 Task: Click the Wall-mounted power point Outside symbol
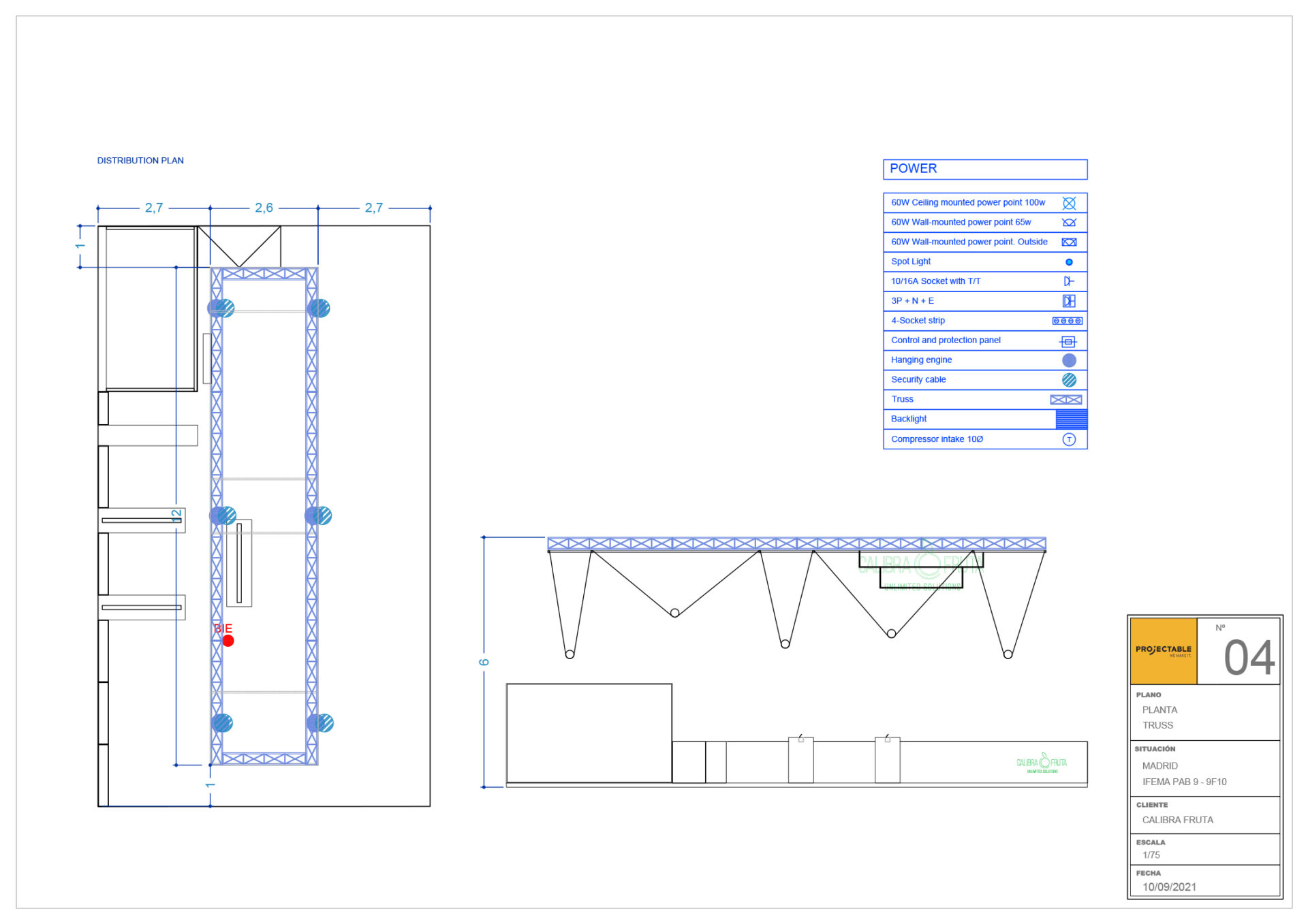[x=1068, y=242]
